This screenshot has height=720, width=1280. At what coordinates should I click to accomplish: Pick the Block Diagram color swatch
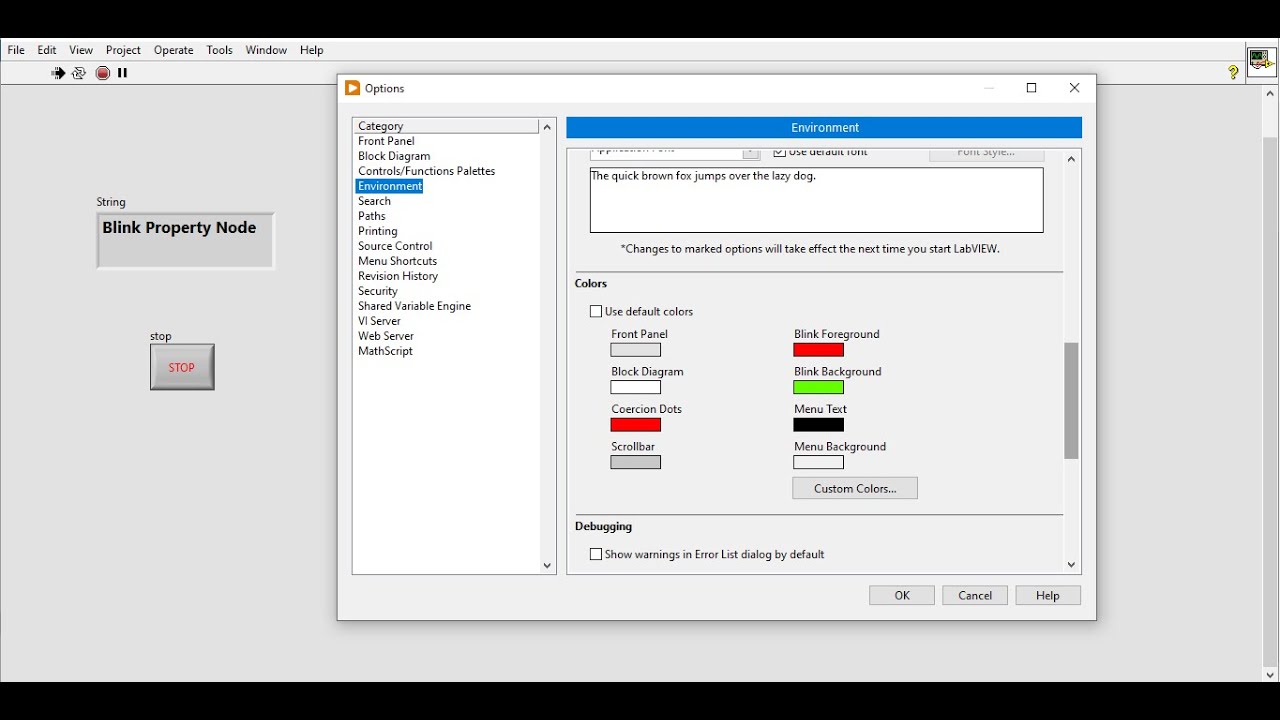point(636,388)
